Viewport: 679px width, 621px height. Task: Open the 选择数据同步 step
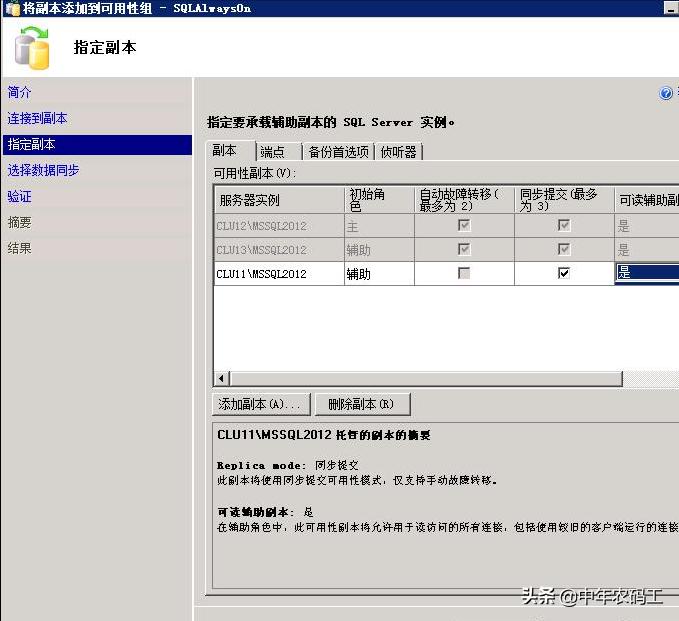(43, 170)
